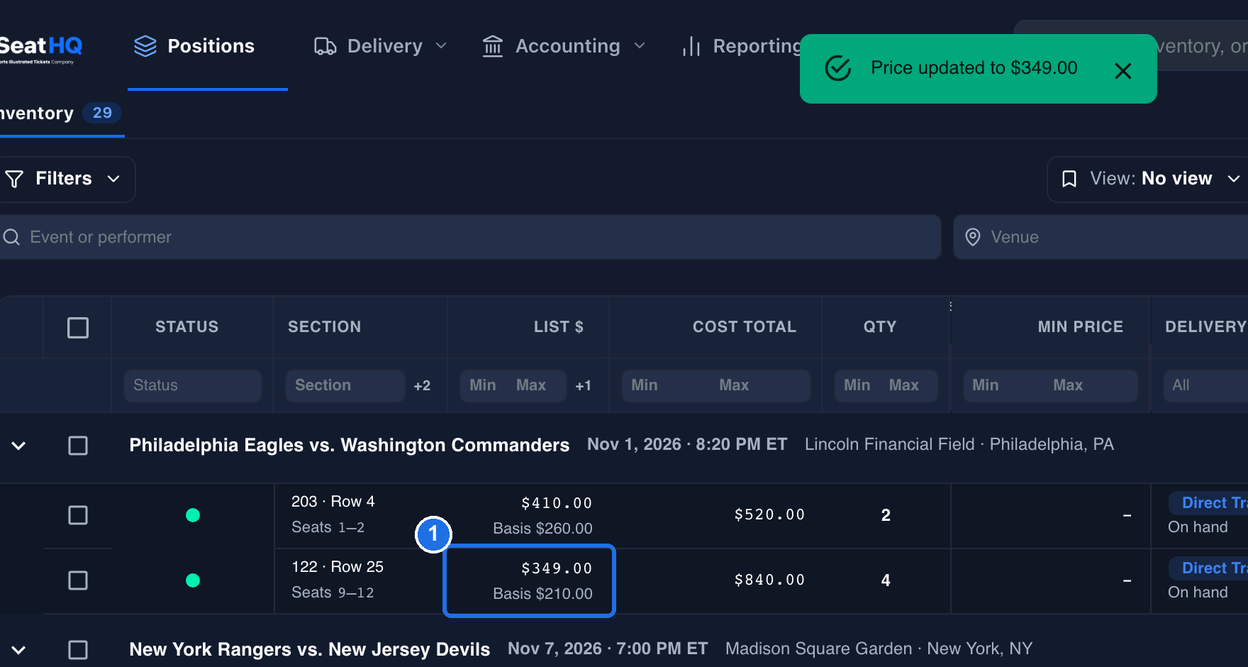The image size is (1248, 667).
Task: Focus the Event or performer search field
Action: tap(470, 237)
